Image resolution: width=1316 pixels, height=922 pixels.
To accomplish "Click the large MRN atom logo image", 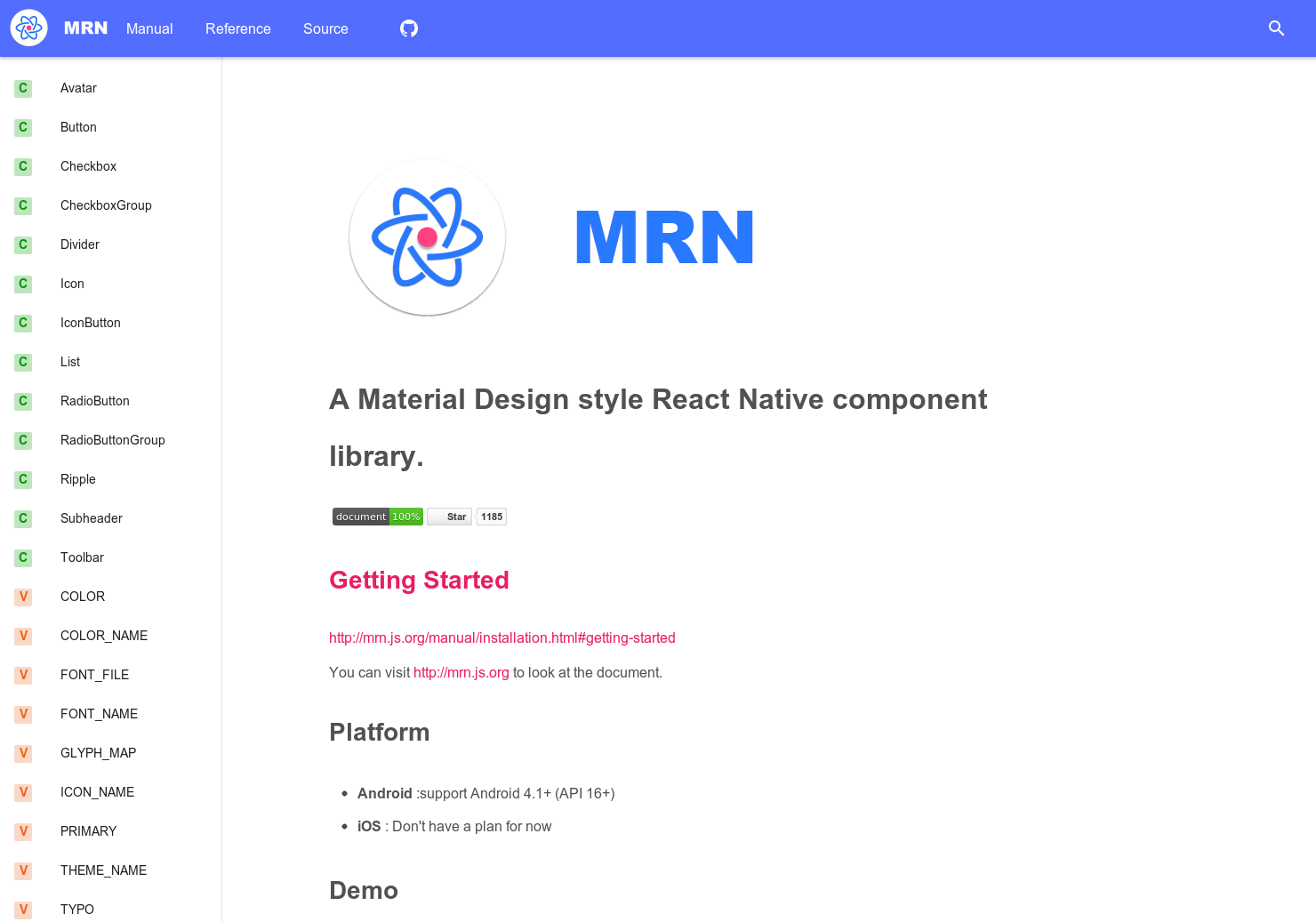I will click(428, 237).
